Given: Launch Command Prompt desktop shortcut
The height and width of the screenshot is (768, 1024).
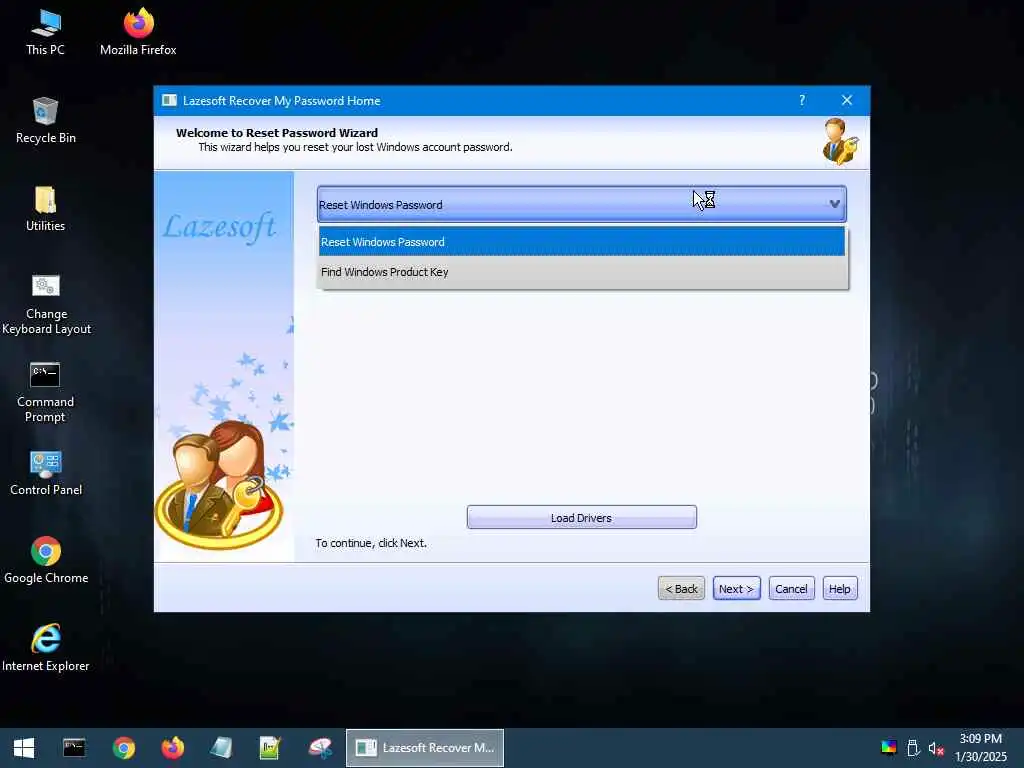Looking at the screenshot, I should pyautogui.click(x=45, y=392).
